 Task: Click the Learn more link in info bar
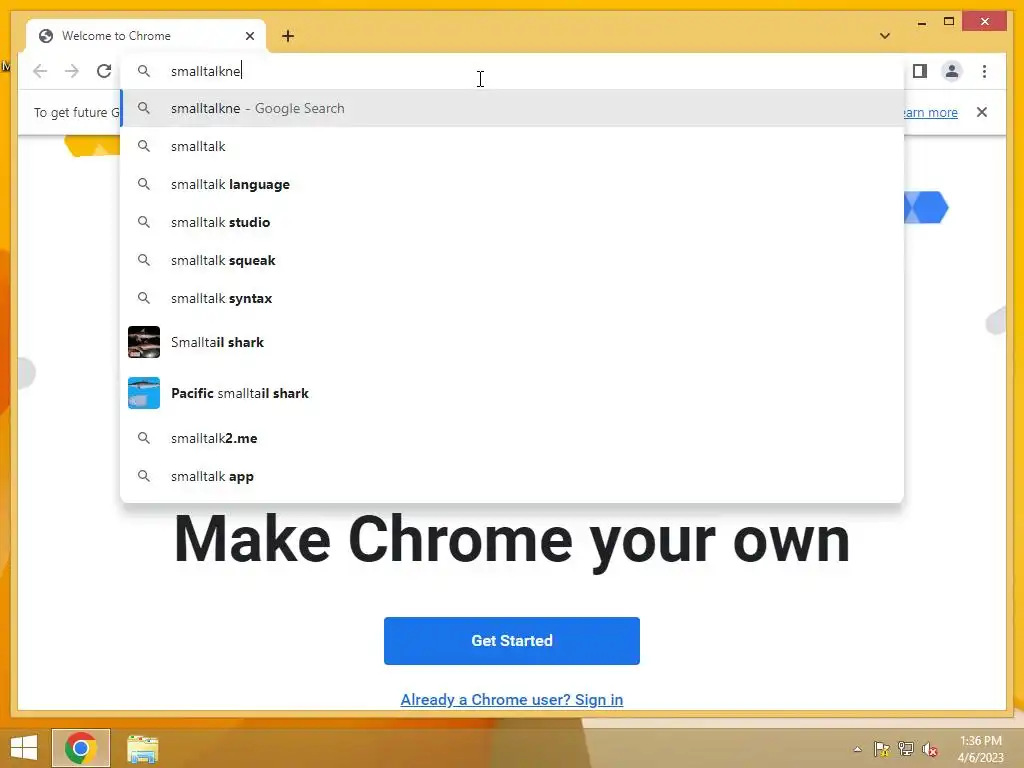pos(931,112)
